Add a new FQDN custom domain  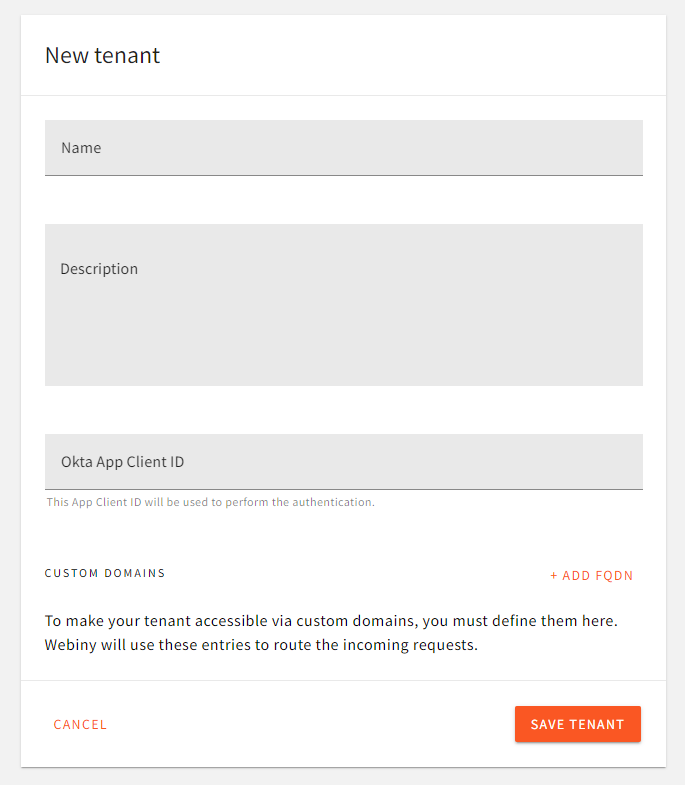point(592,576)
